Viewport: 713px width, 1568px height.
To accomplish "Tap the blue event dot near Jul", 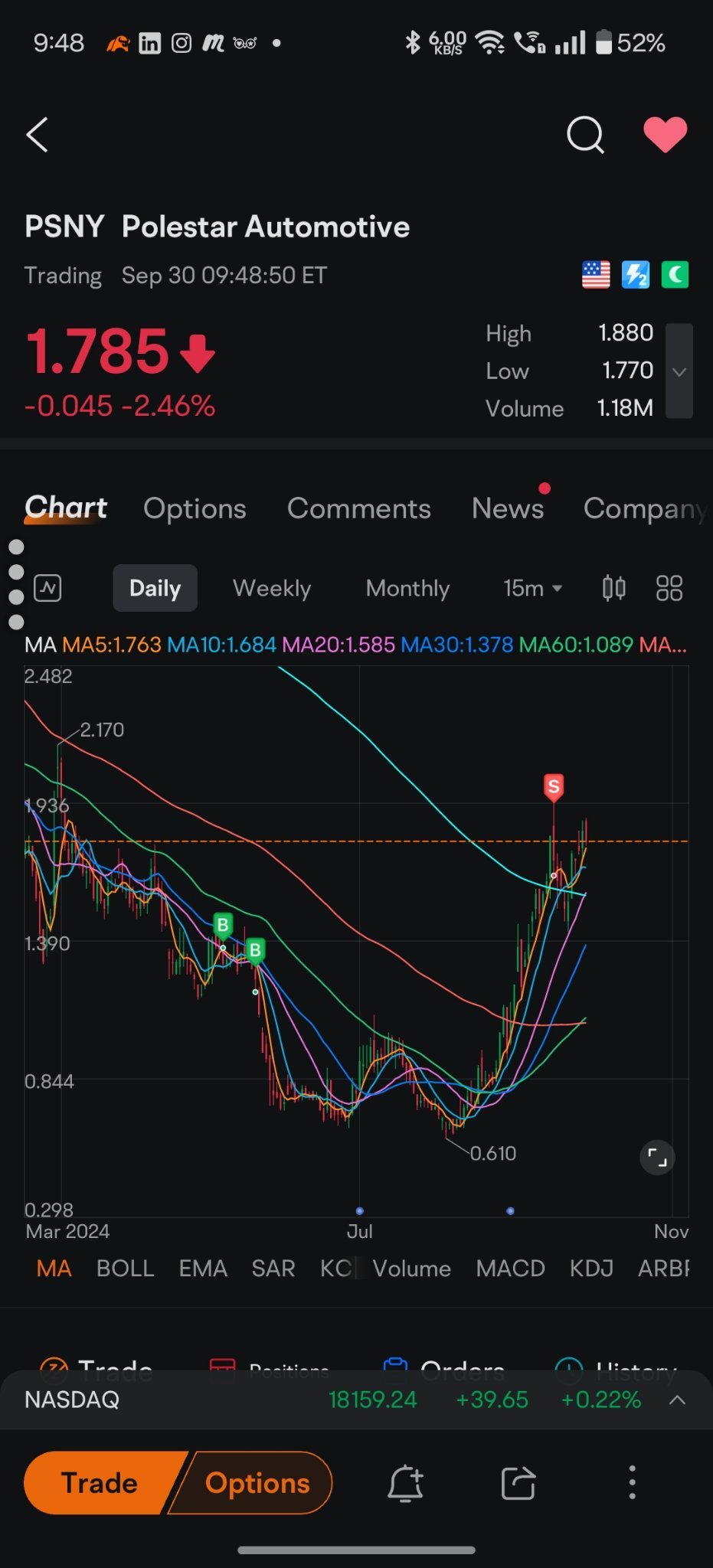I will [x=360, y=1210].
